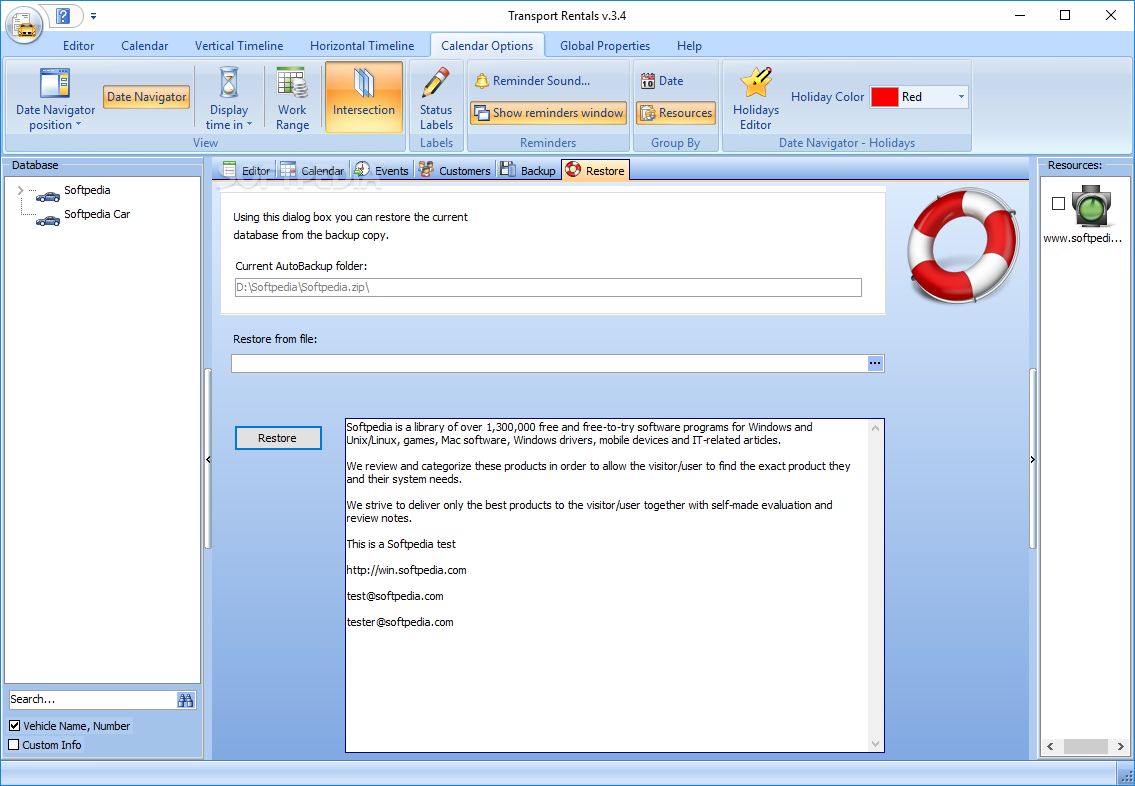Select Softpedia Car in Database tree
Screen dimensions: 1135x786
point(97,214)
